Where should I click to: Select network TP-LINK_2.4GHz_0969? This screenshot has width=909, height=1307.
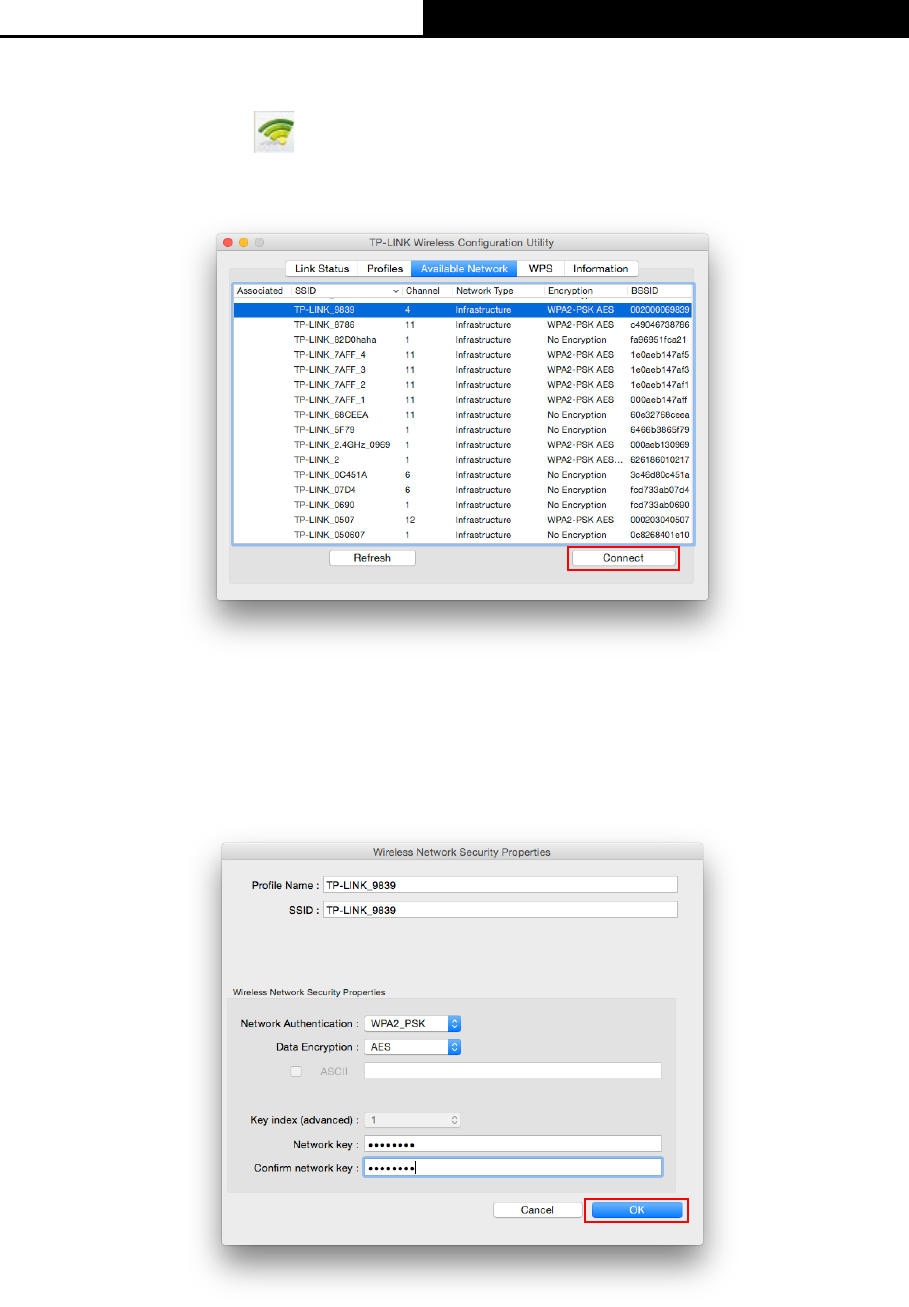(x=463, y=445)
